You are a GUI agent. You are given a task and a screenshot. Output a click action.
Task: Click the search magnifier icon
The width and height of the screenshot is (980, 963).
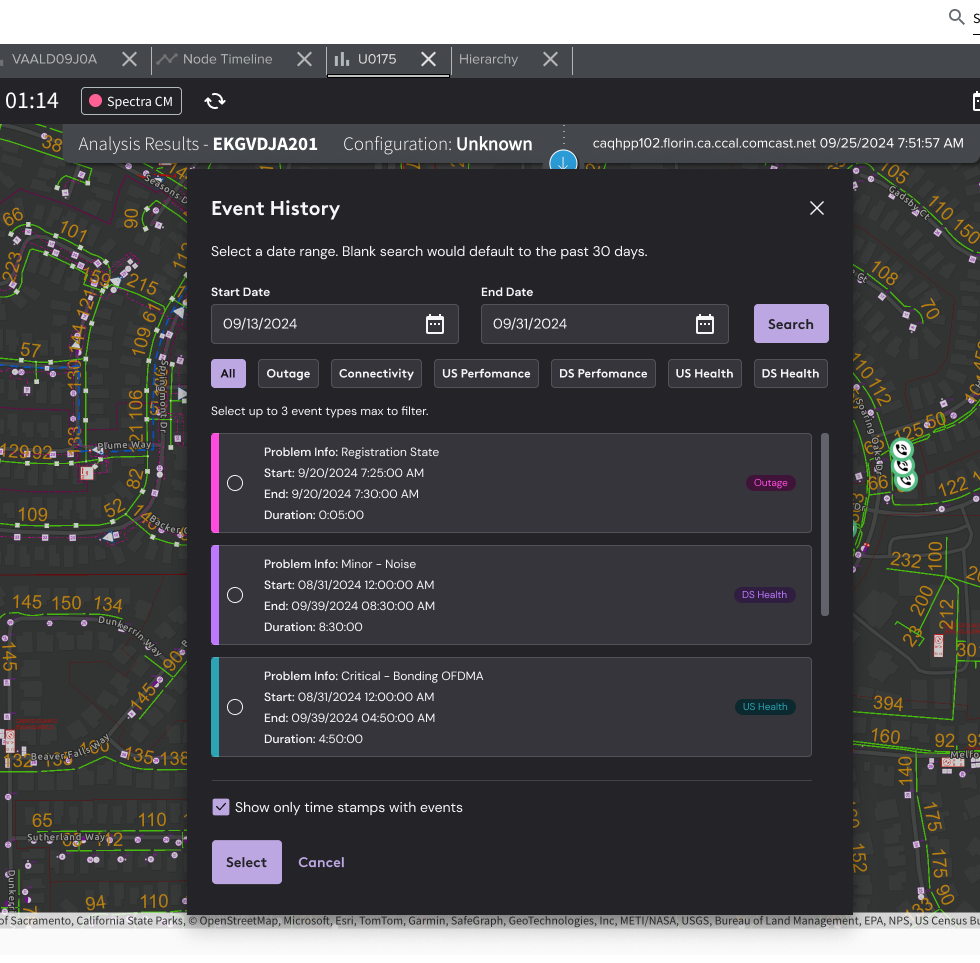956,17
